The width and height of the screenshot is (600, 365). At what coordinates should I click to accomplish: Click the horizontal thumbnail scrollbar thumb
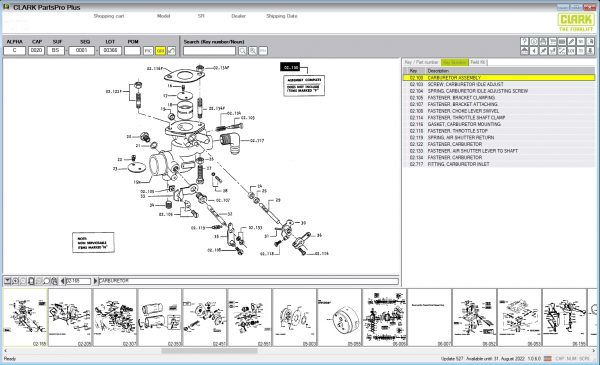tap(209, 351)
